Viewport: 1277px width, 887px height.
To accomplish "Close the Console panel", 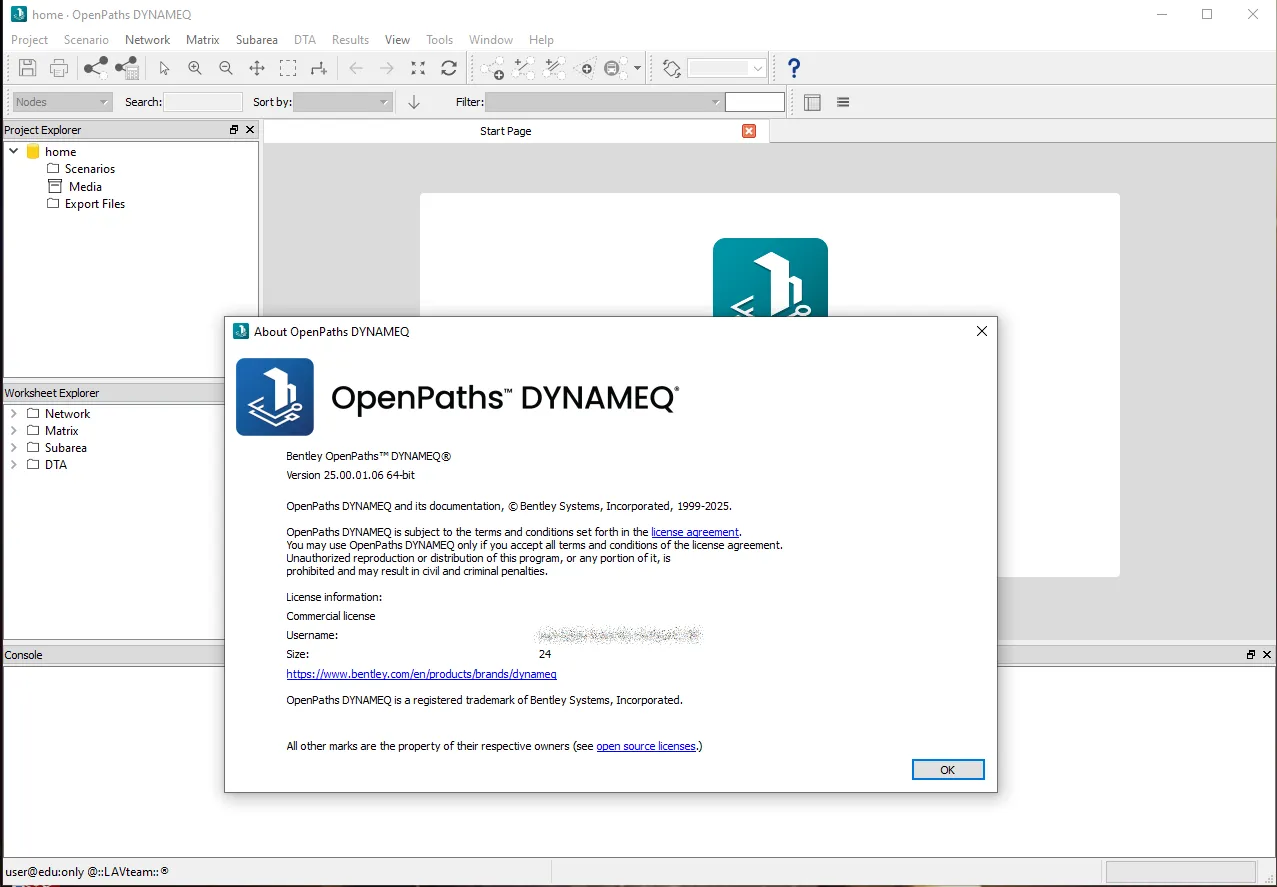I will tap(1267, 655).
